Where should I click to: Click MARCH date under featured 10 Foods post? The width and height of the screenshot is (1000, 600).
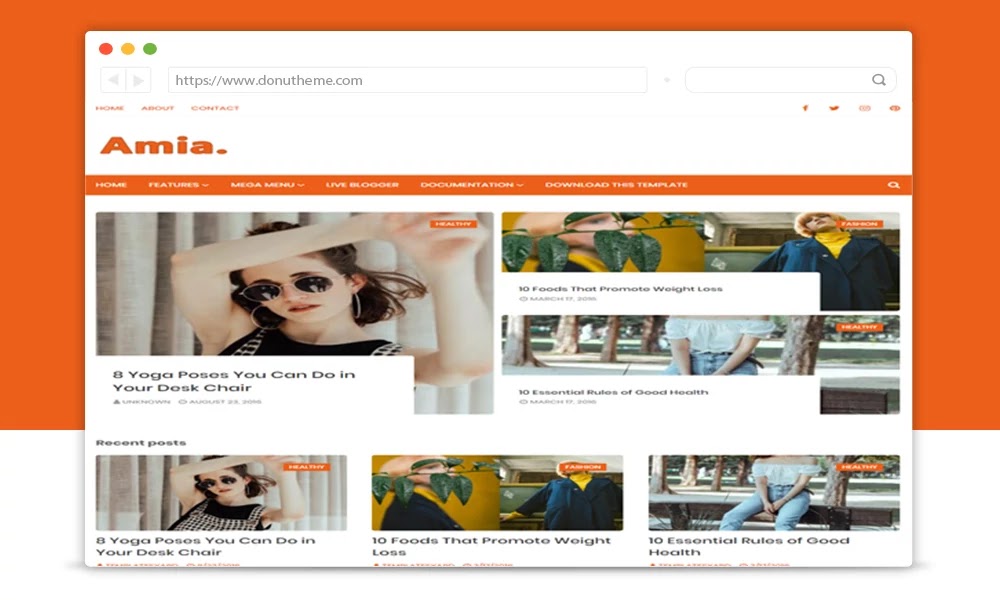(x=558, y=299)
